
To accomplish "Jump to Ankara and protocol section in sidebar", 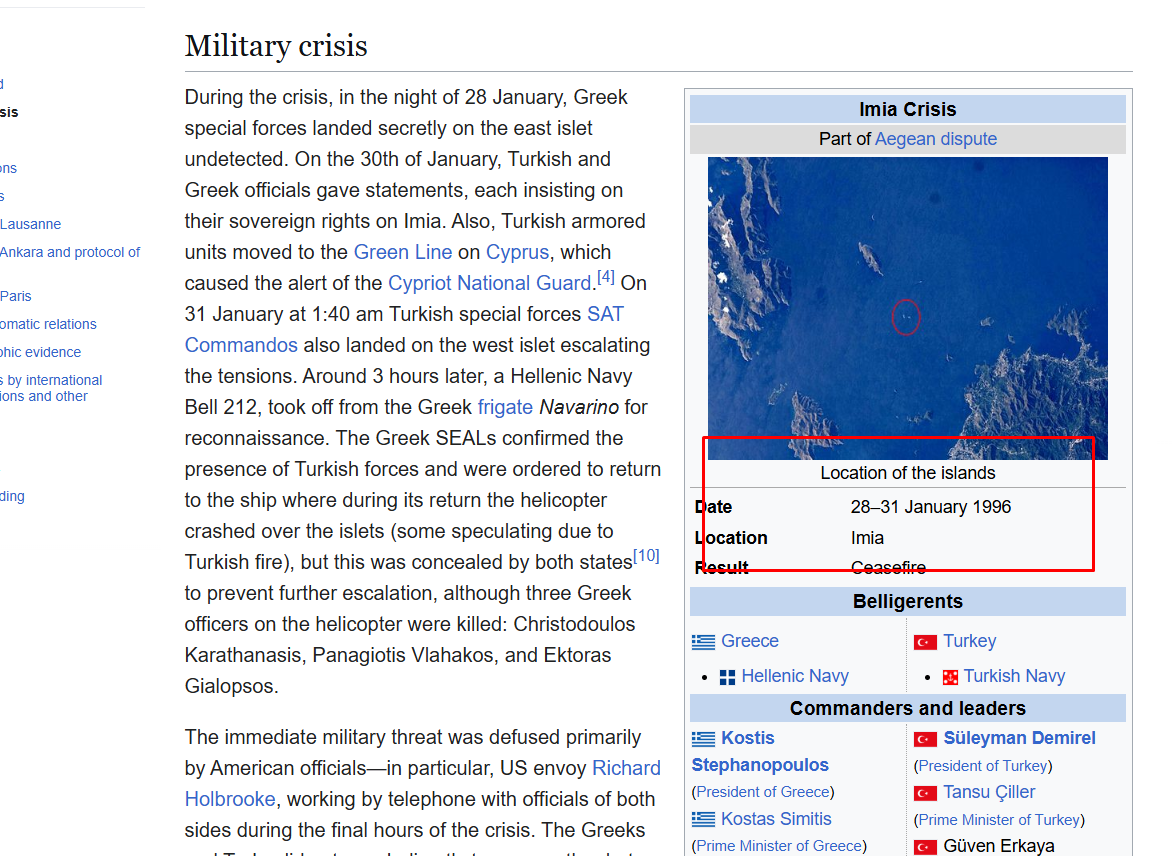I will click(x=70, y=252).
